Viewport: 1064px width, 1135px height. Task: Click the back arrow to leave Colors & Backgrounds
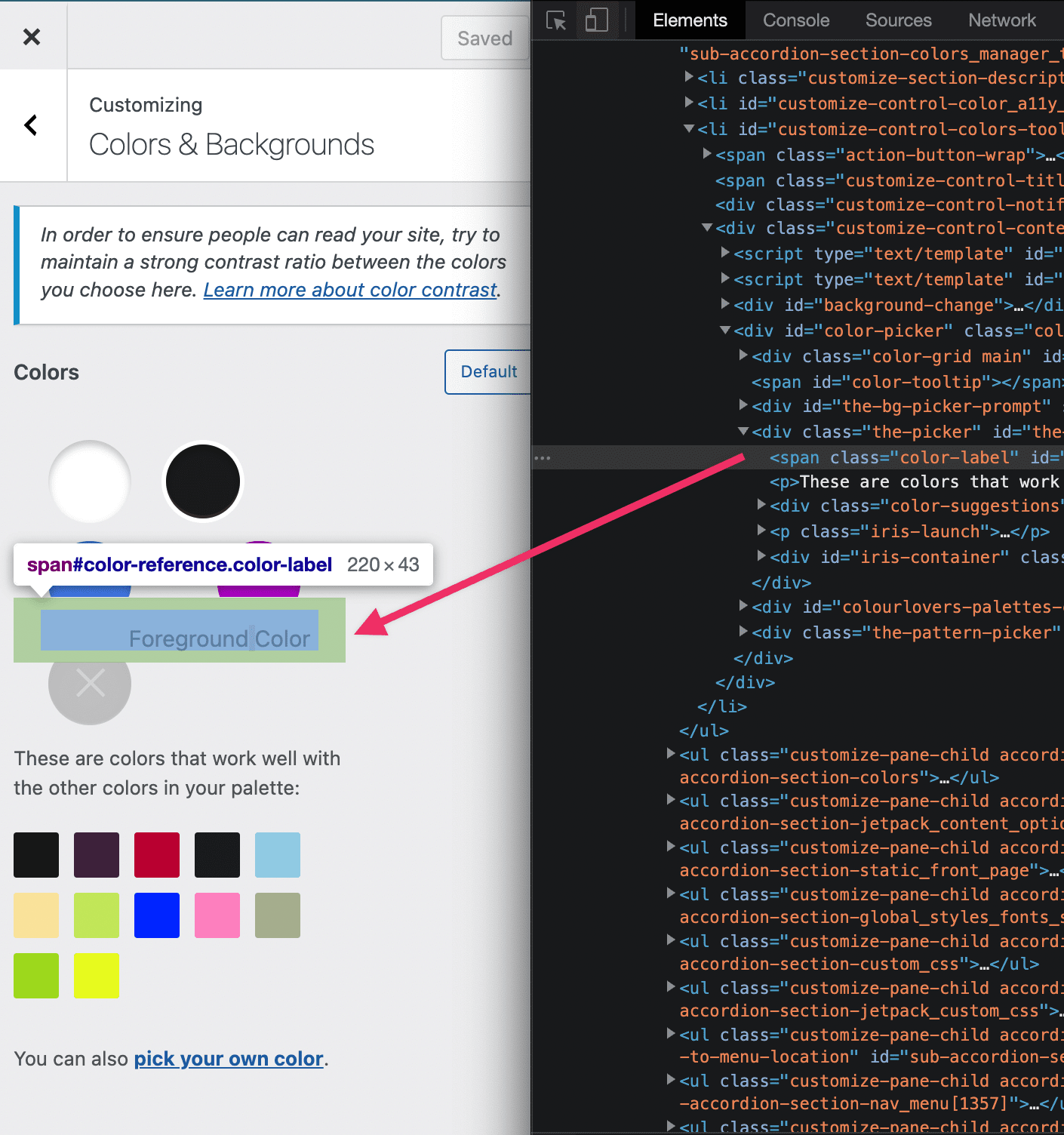coord(32,125)
